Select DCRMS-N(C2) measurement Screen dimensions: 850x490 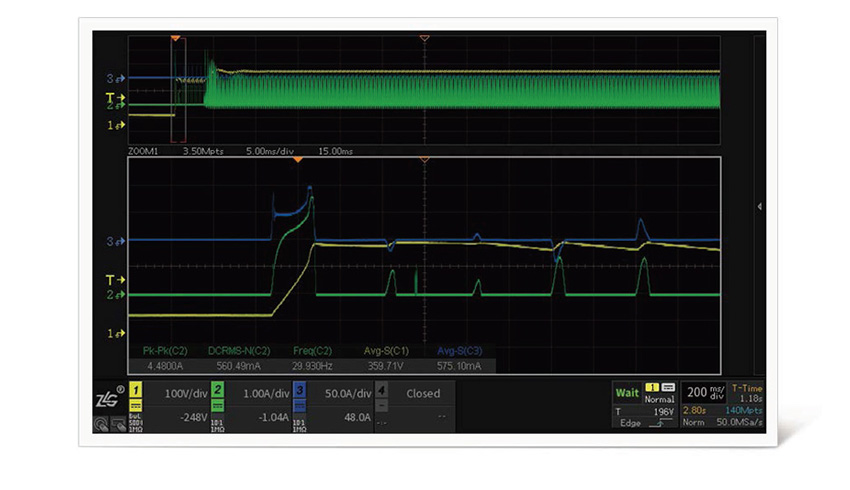[x=239, y=351]
